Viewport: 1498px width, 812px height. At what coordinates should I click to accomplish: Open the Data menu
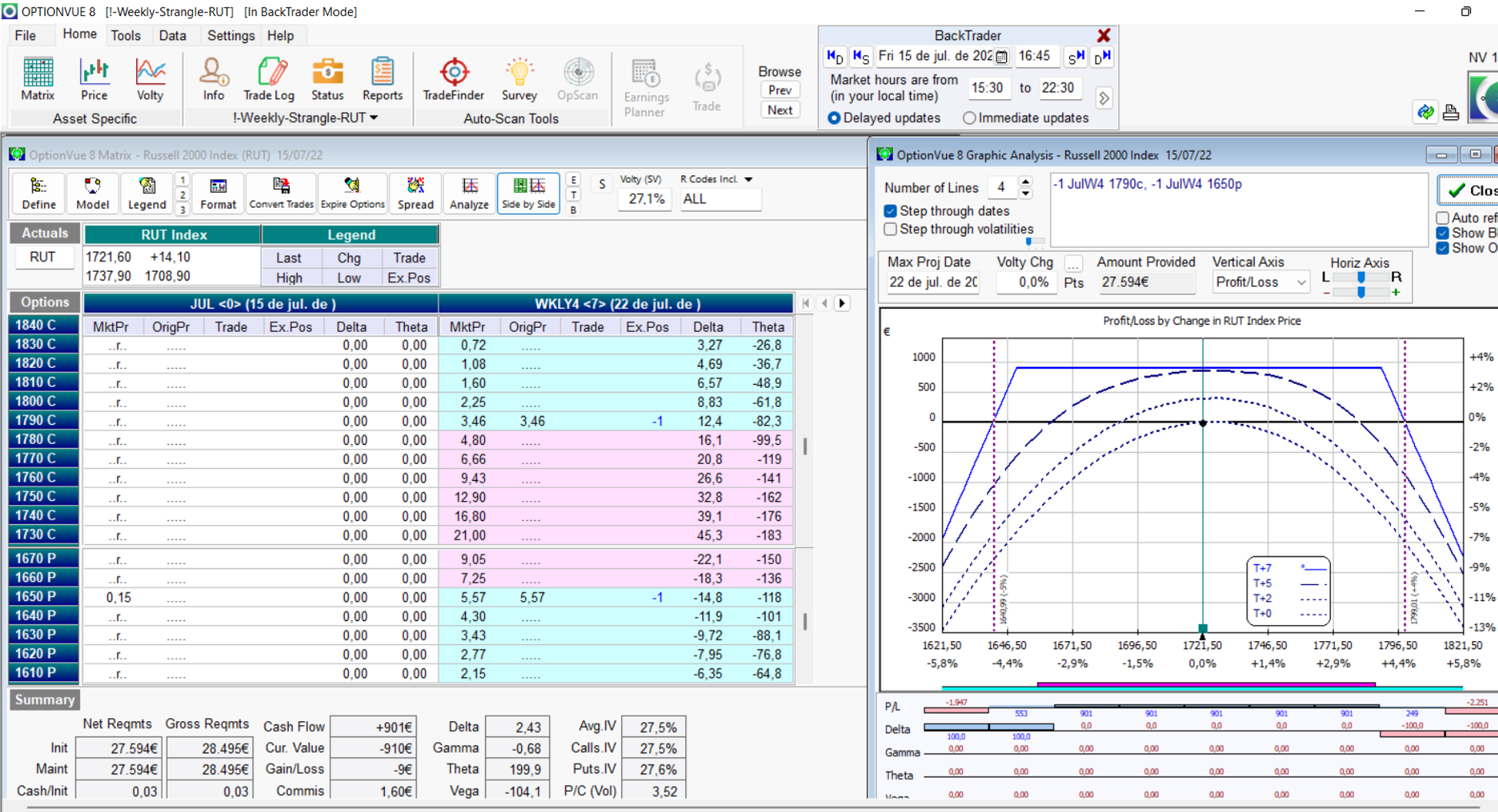click(x=172, y=35)
